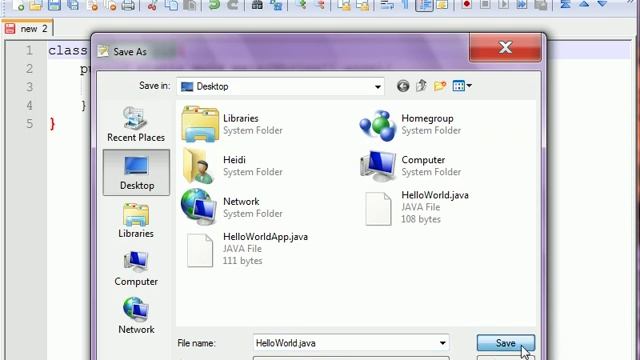Click the Zoom In toolbar icon

(302, 4)
